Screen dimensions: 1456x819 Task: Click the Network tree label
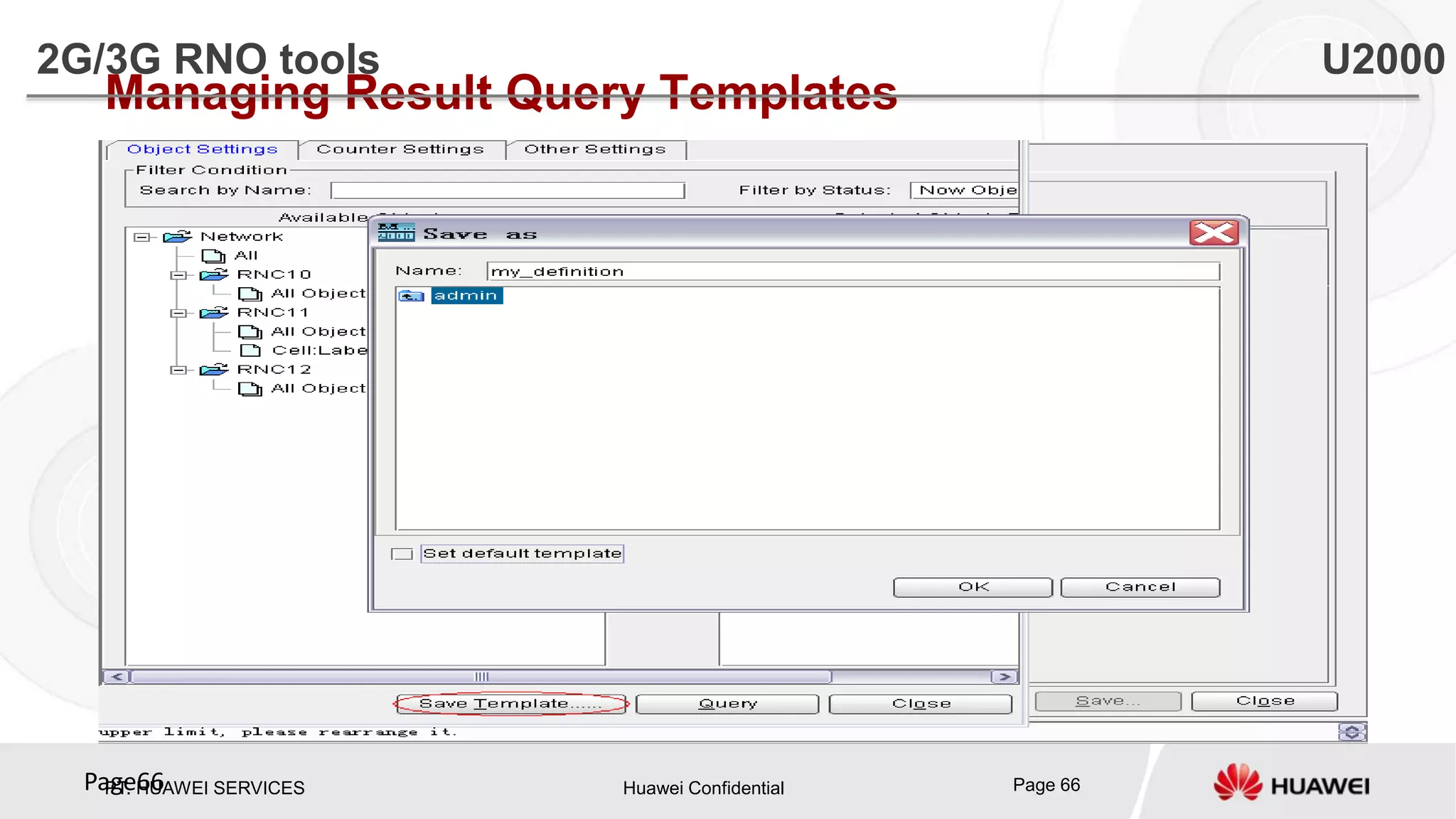(242, 237)
